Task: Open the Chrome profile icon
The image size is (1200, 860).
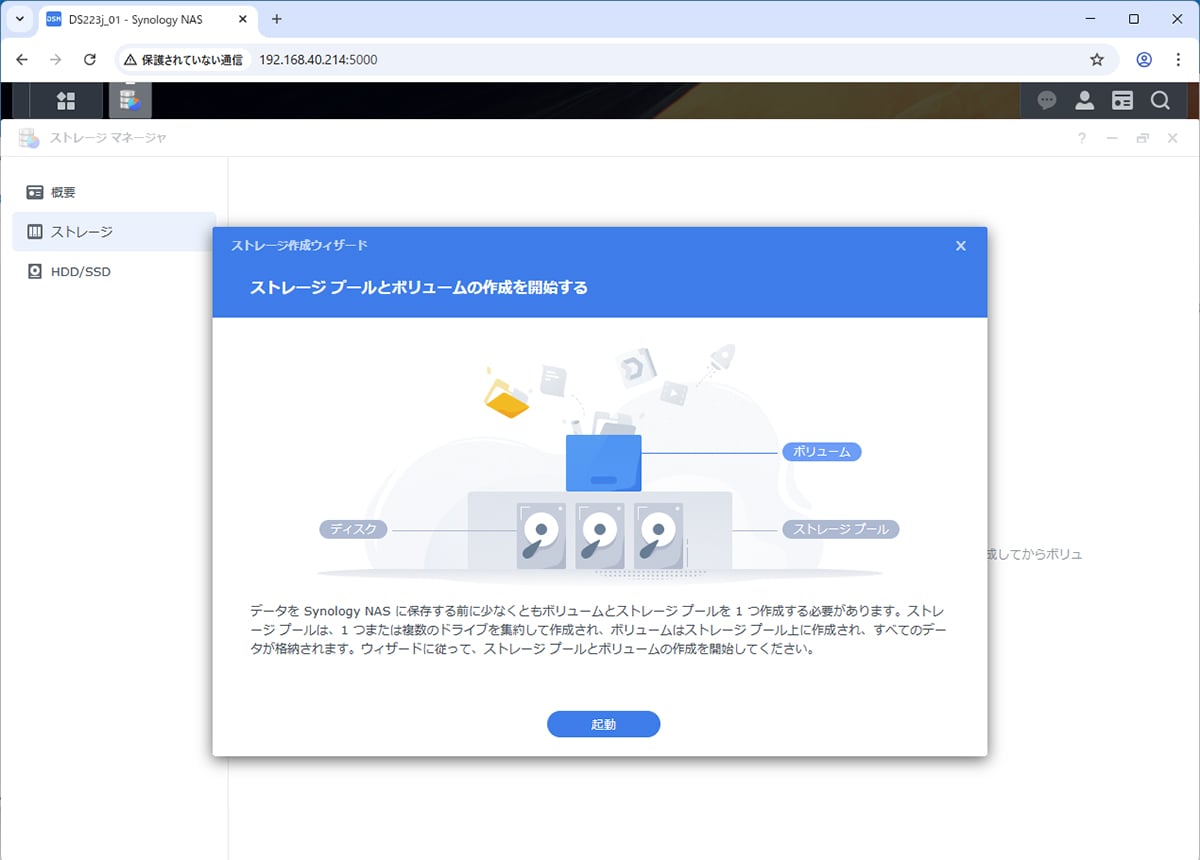Action: (x=1144, y=60)
